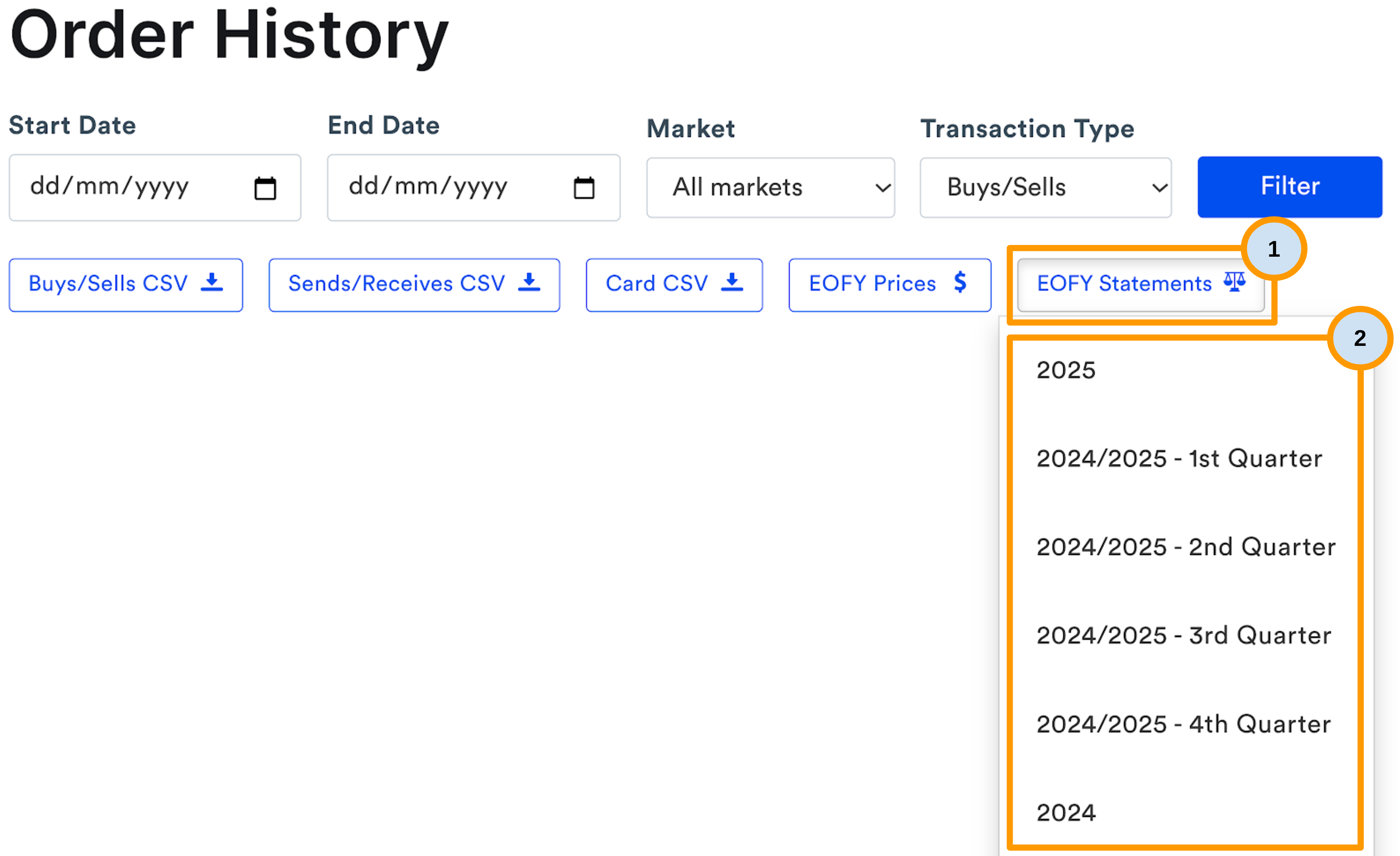Viewport: 1400px width, 856px height.
Task: Open the Start Date calendar picker icon
Action: [x=265, y=188]
